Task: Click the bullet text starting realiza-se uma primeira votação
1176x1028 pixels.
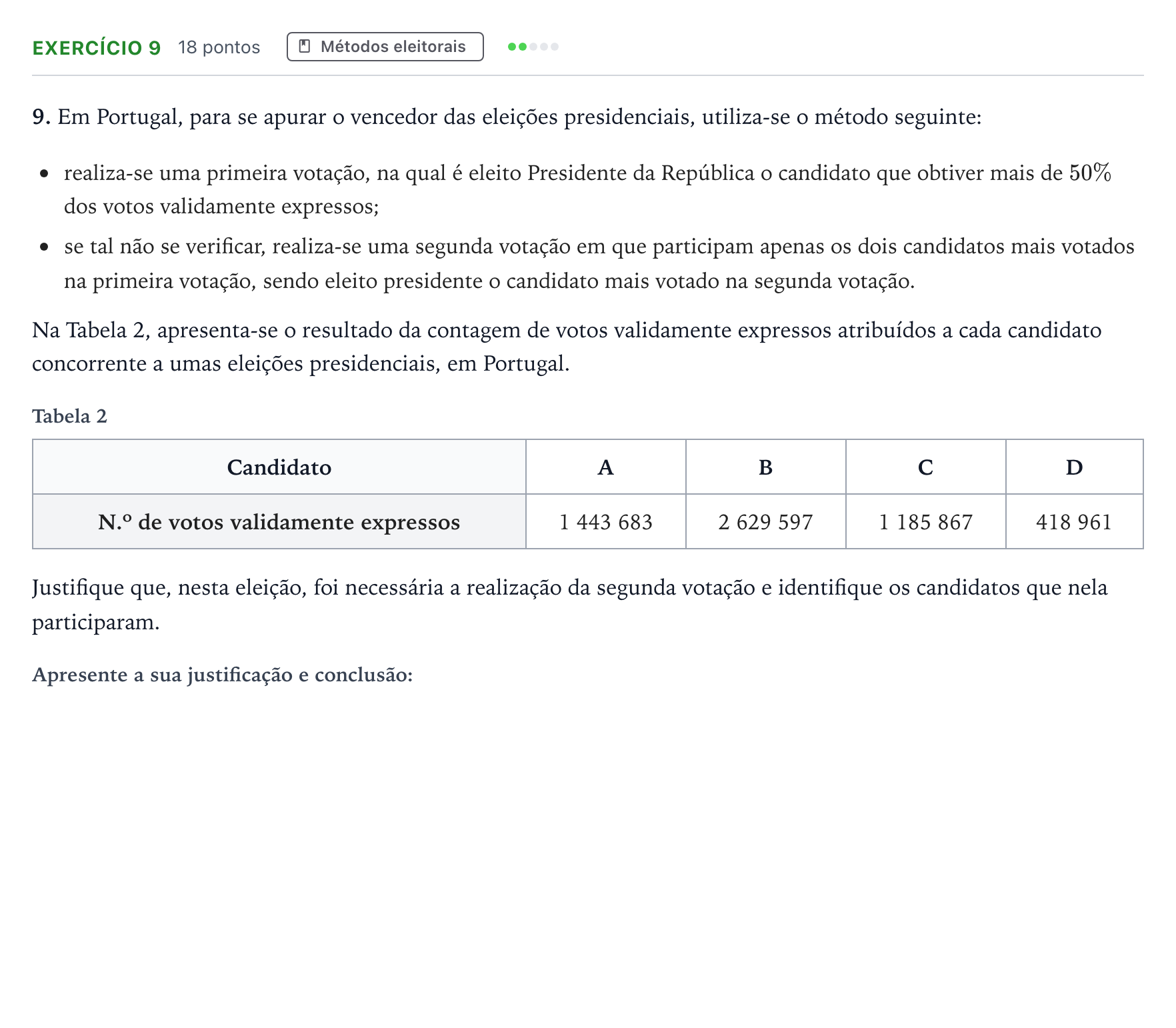Action: (587, 190)
